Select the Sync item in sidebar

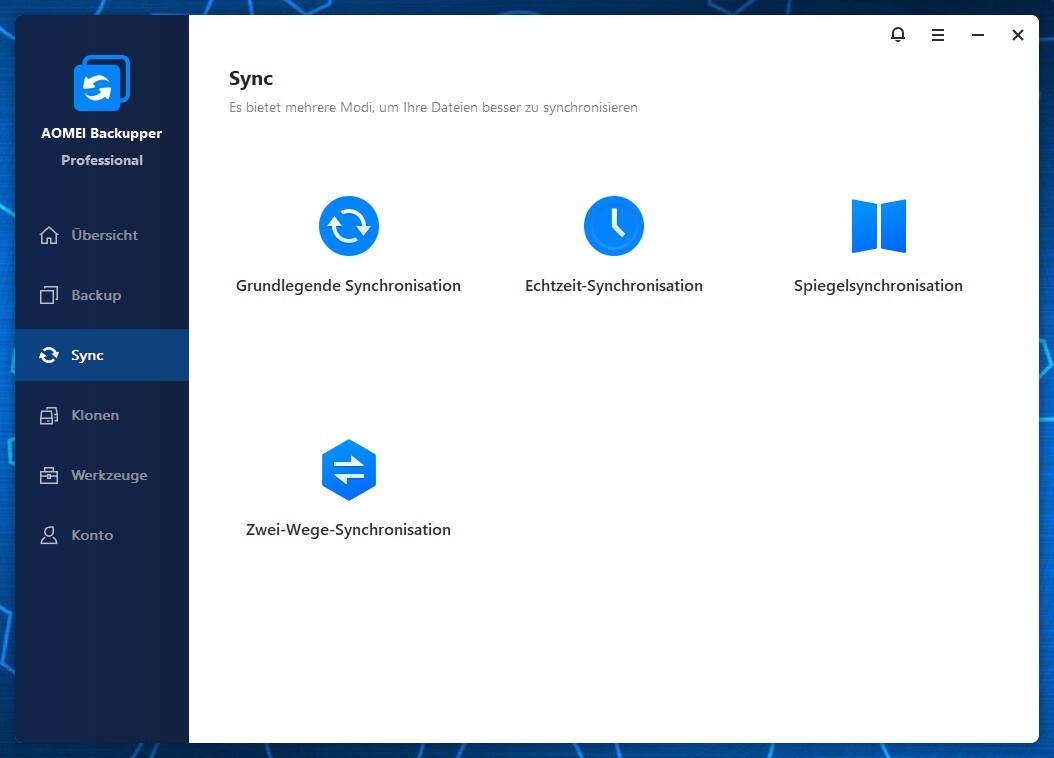pyautogui.click(x=87, y=356)
